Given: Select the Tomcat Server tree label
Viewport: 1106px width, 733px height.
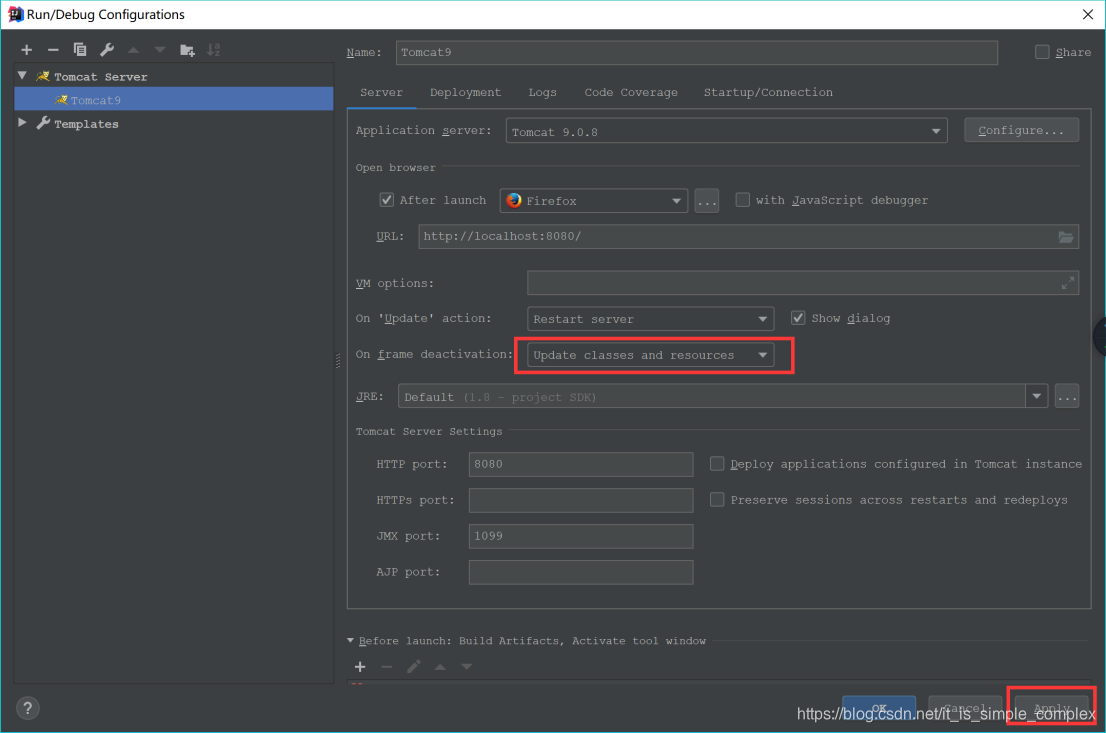Looking at the screenshot, I should point(101,76).
